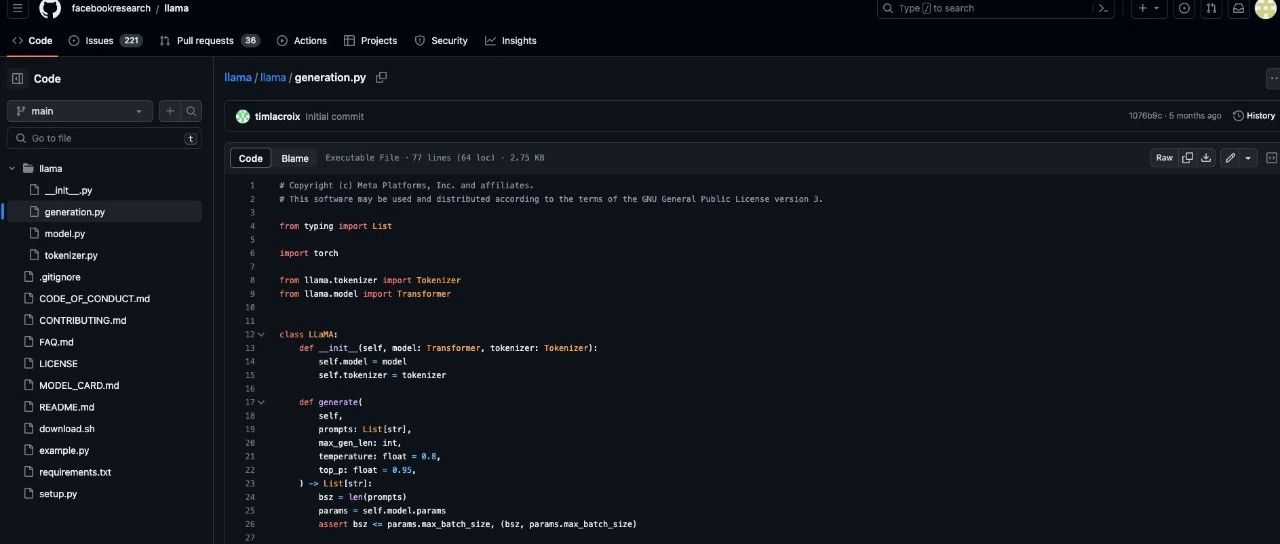Navigate to second llama breadcrumb folder
Image resolution: width=1280 pixels, height=544 pixels.
point(273,77)
